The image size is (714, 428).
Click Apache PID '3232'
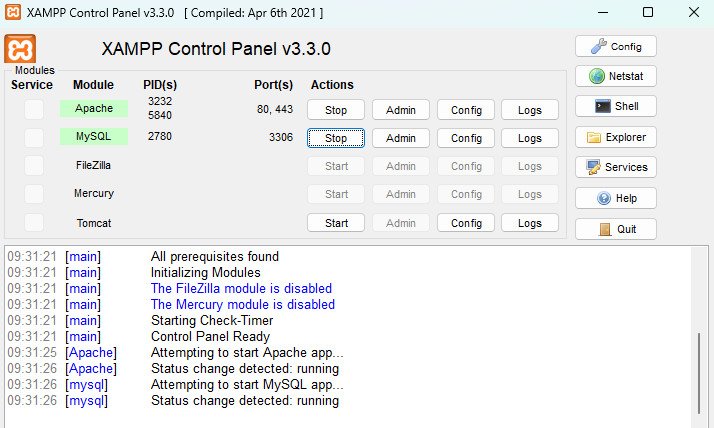click(160, 101)
